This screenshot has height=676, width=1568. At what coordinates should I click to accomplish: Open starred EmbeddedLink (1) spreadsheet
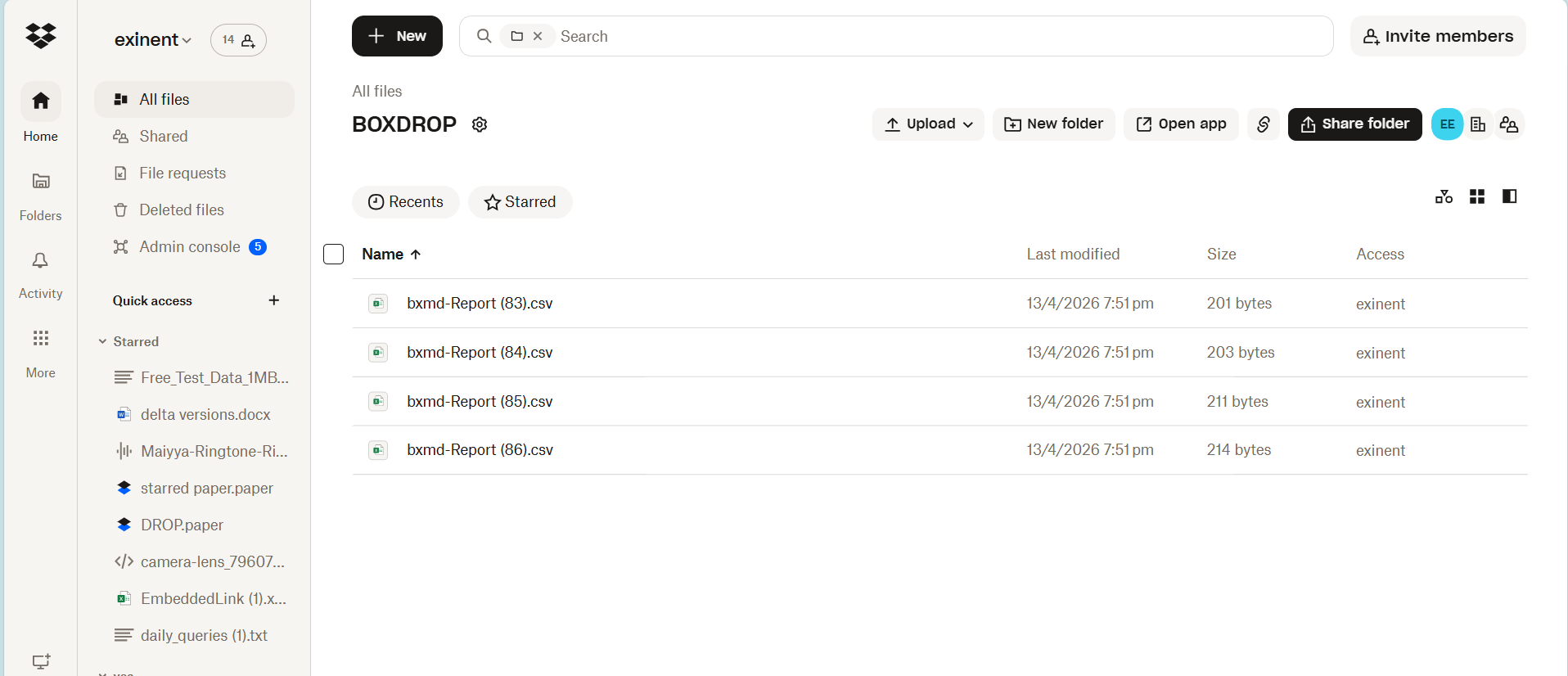tap(201, 598)
